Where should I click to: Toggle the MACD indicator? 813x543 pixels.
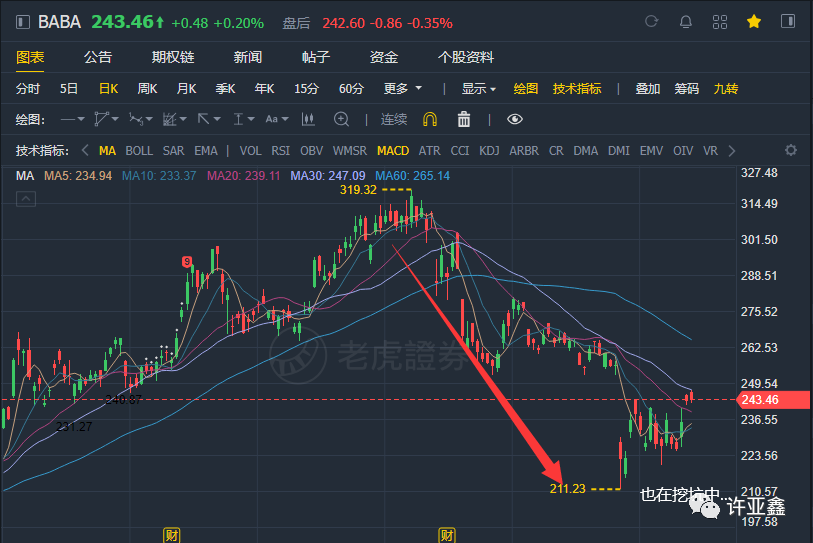(x=393, y=150)
